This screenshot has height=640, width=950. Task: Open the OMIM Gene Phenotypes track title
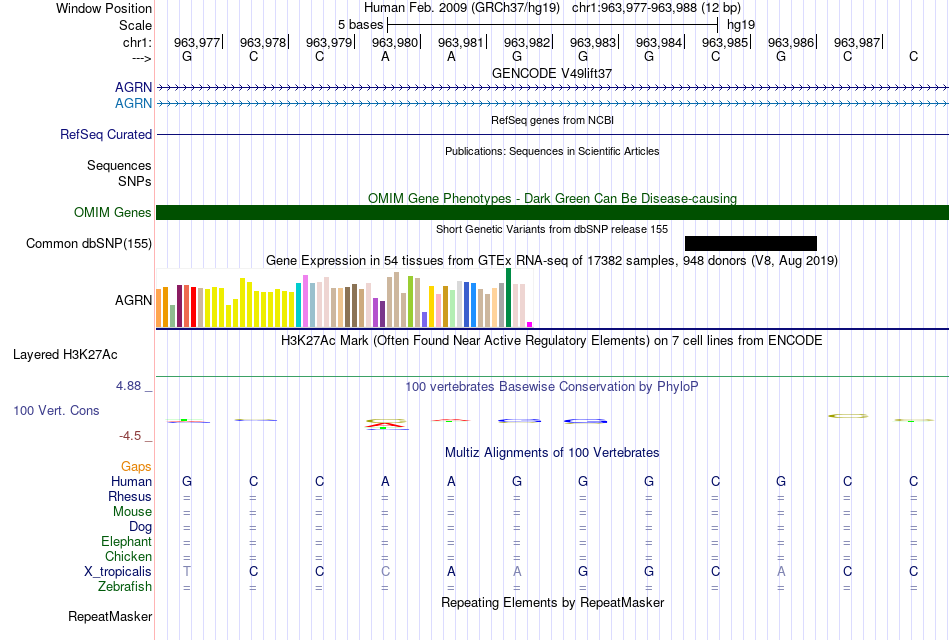click(552, 199)
